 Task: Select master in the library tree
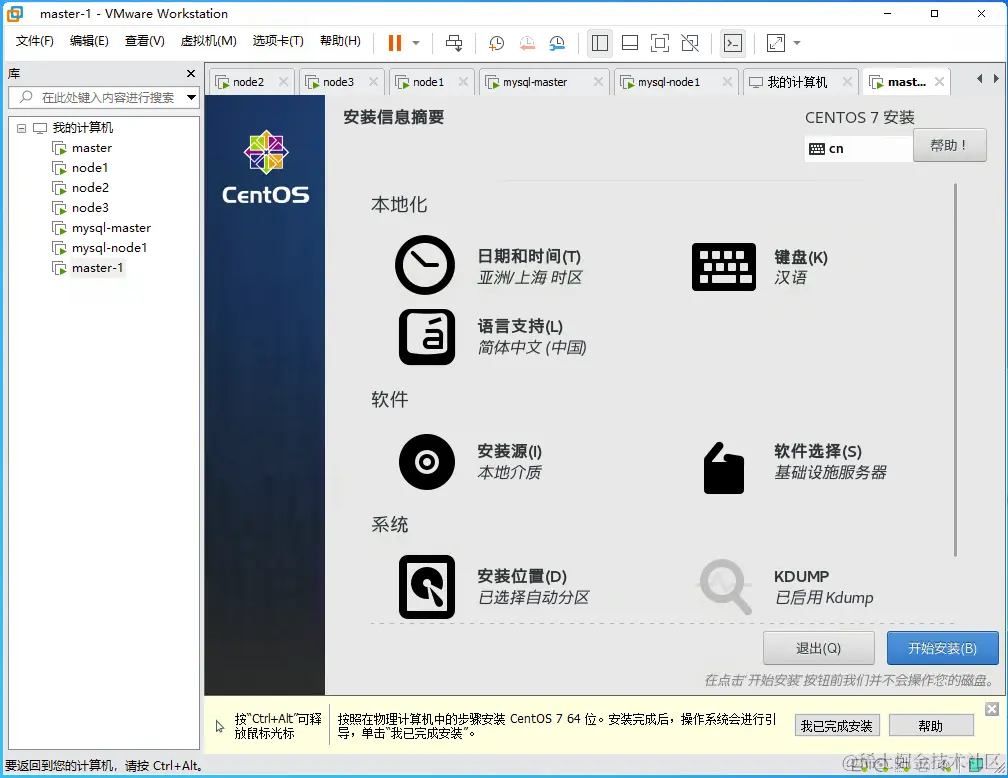[92, 148]
